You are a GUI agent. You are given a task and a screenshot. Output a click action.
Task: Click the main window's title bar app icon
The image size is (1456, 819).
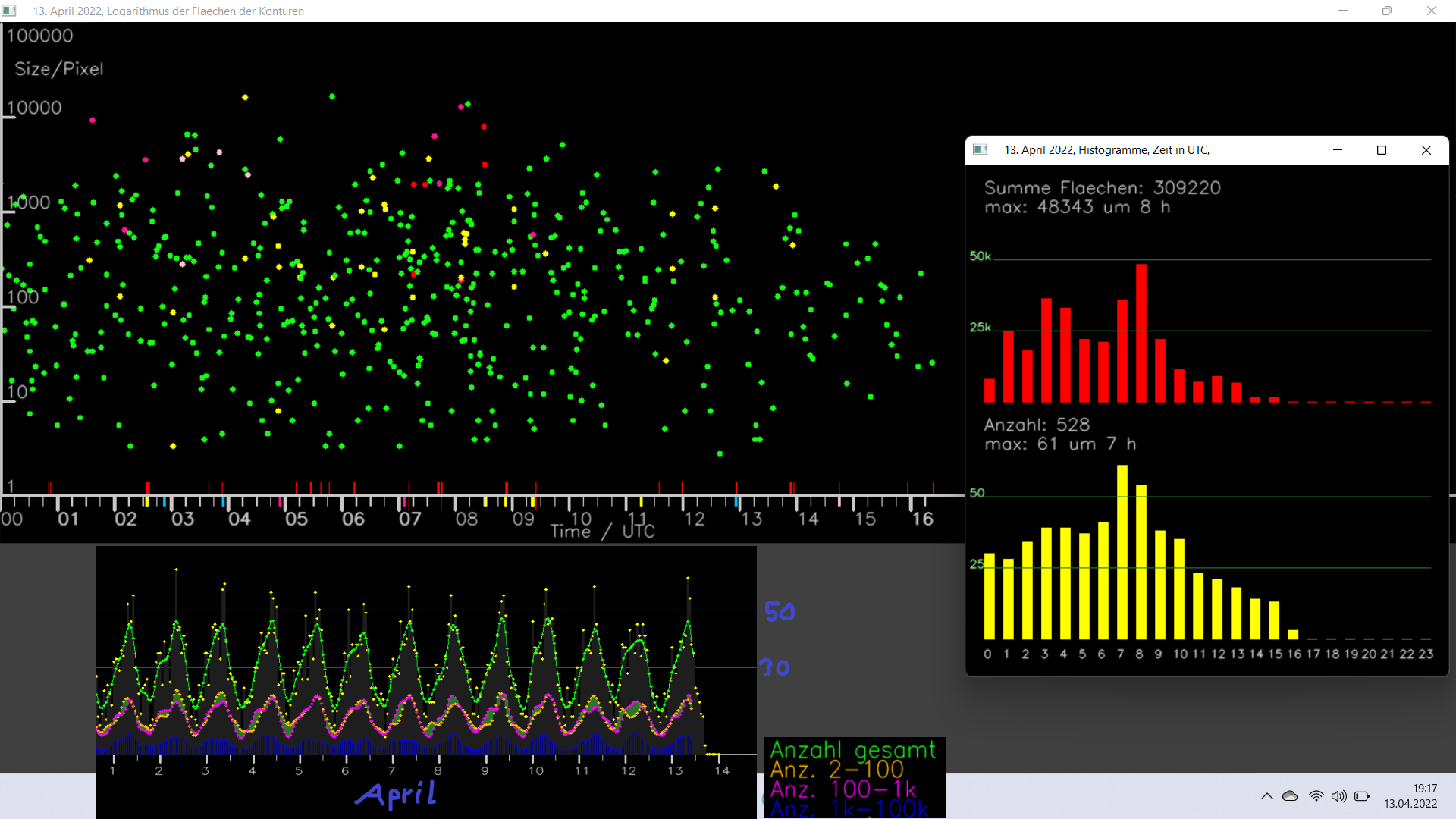point(9,11)
